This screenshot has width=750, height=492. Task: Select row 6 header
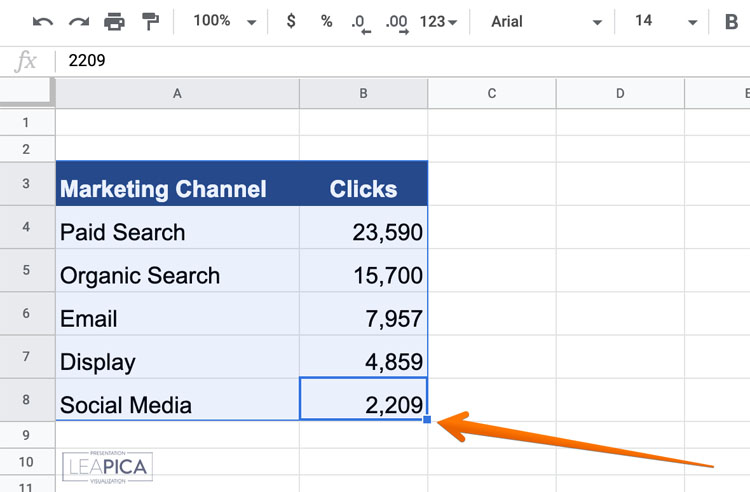click(26, 314)
